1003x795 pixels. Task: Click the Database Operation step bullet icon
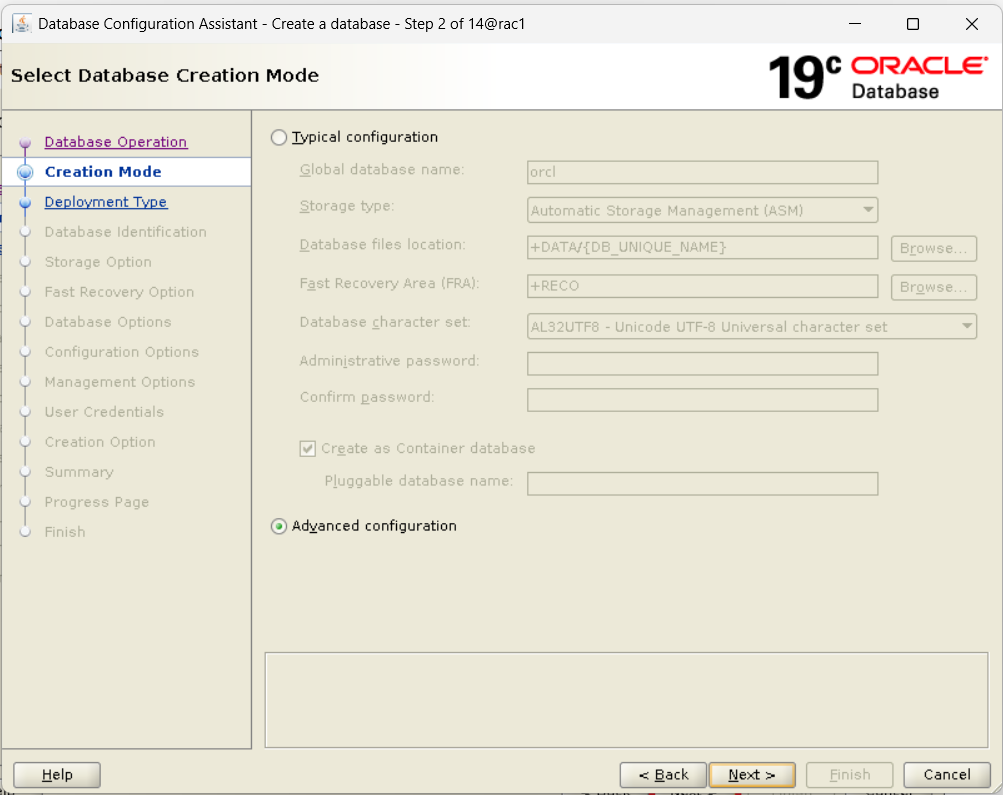[25, 143]
